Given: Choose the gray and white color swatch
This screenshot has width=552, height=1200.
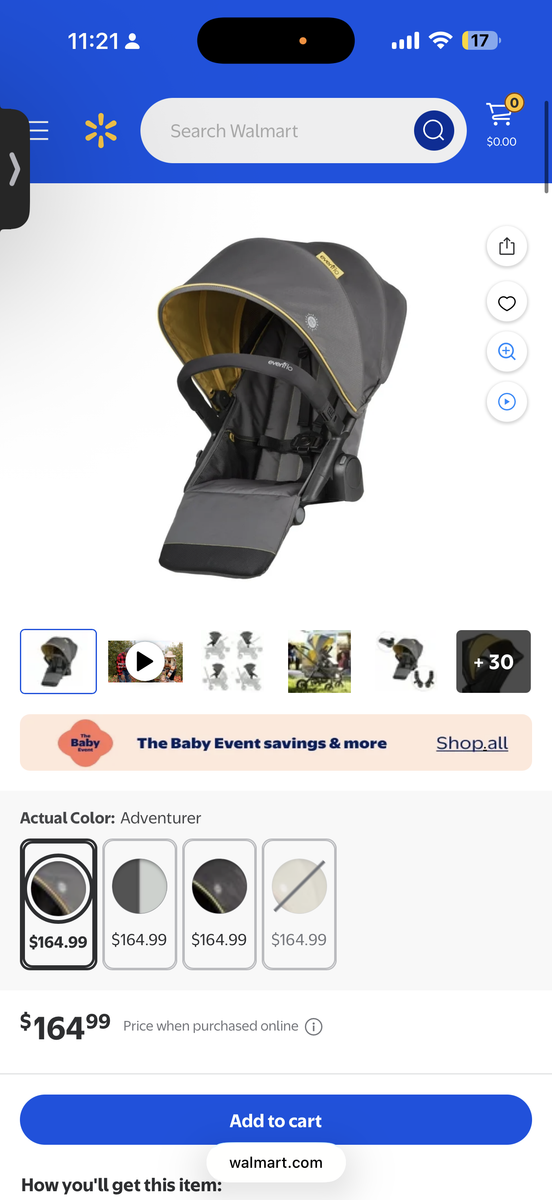Looking at the screenshot, I should [x=139, y=904].
